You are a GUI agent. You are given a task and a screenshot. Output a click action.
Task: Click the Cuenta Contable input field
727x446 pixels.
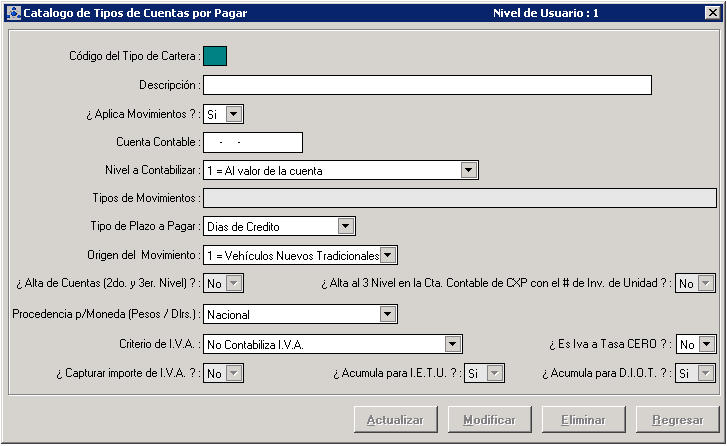pyautogui.click(x=252, y=143)
